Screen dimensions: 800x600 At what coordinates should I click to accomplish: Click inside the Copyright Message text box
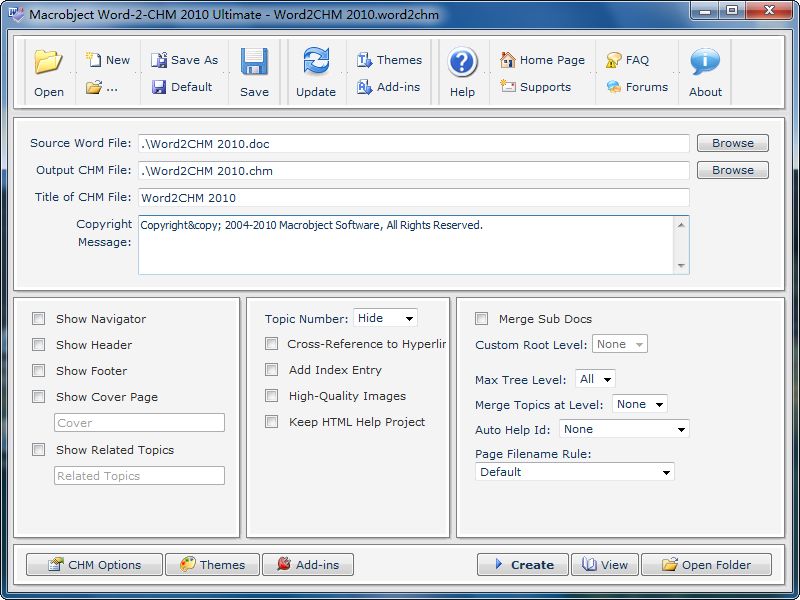(406, 245)
